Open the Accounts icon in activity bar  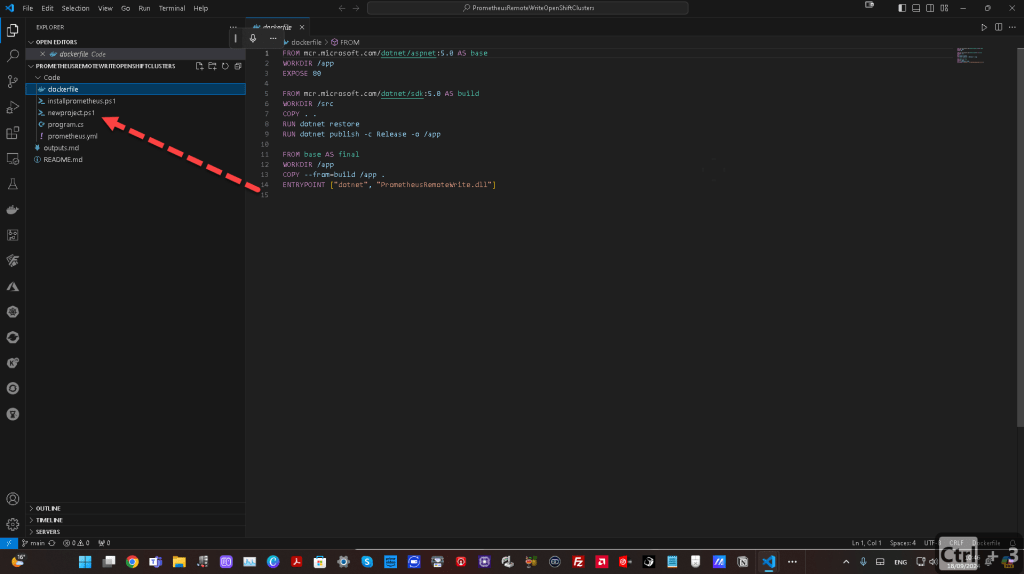[12, 499]
